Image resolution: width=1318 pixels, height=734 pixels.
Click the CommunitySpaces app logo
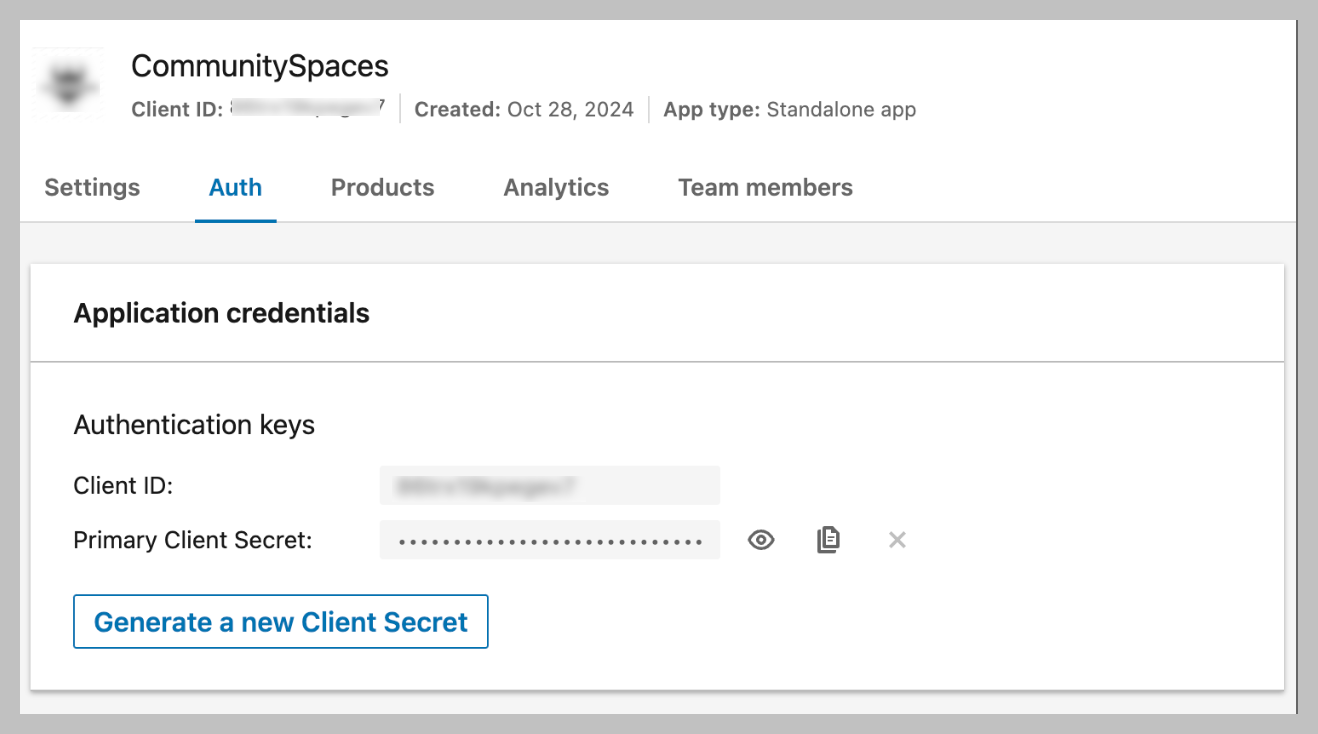(x=68, y=83)
